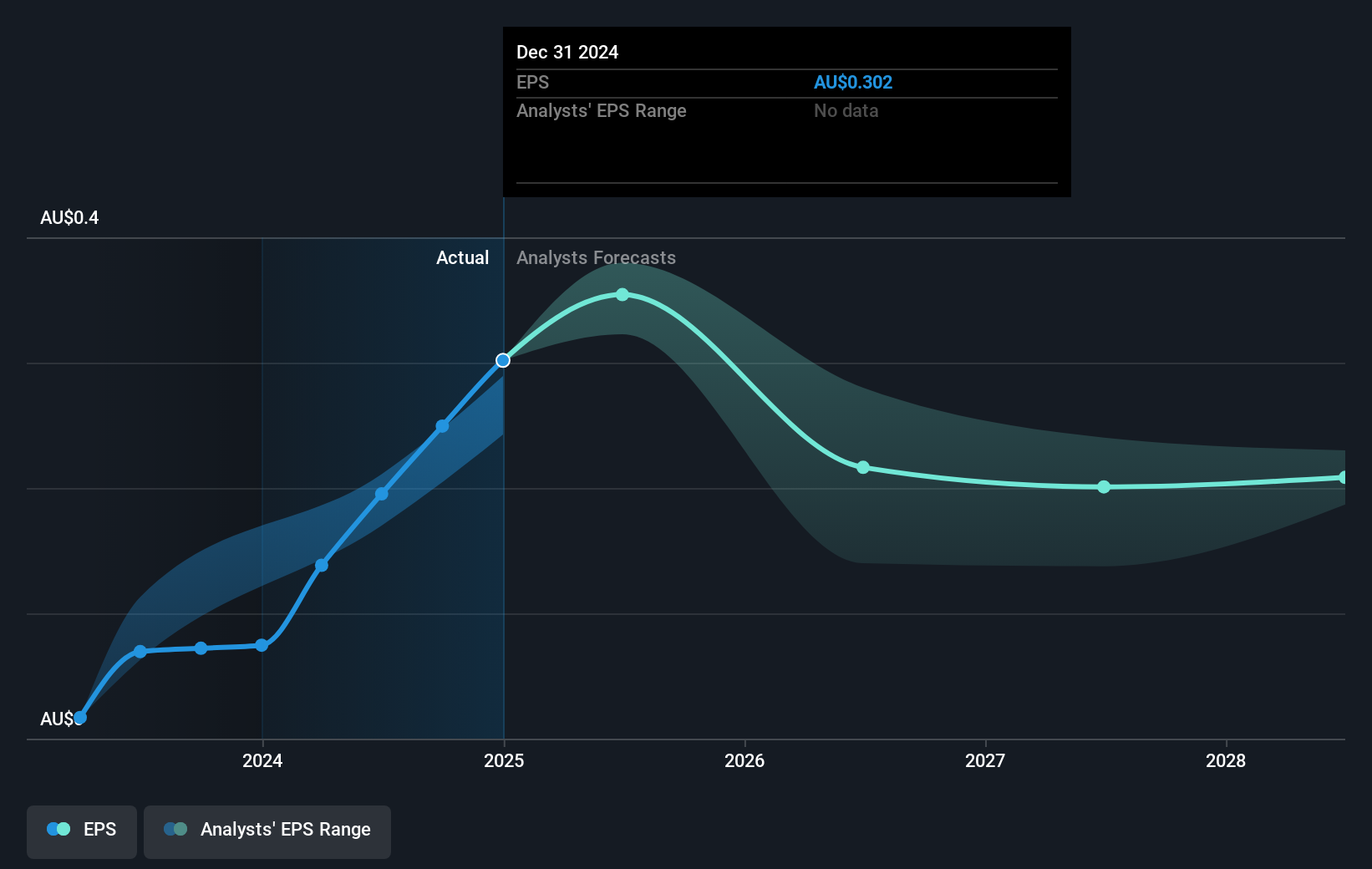The width and height of the screenshot is (1372, 869).
Task: Click the AU$0.4 y-axis label
Action: [x=69, y=217]
